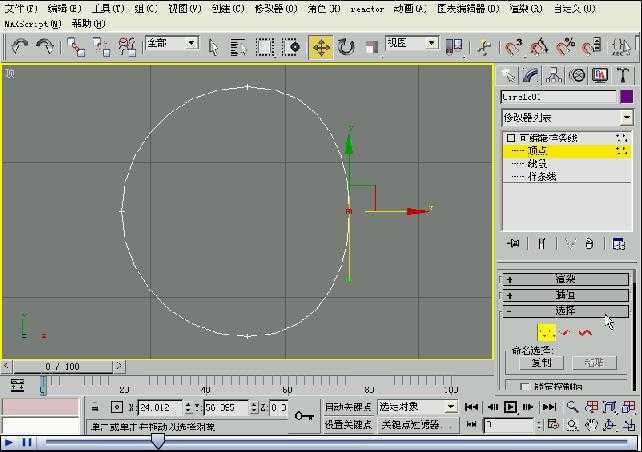Expand the 渲染 rollout
642x452 pixels.
click(x=565, y=279)
